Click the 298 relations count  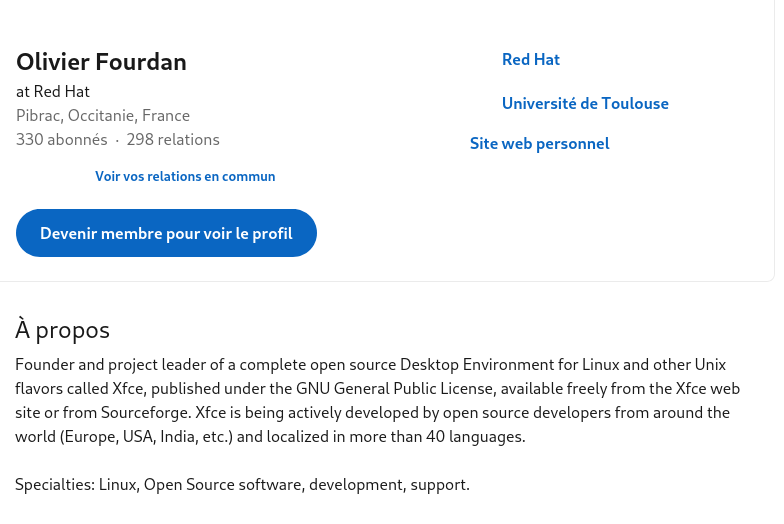point(173,140)
